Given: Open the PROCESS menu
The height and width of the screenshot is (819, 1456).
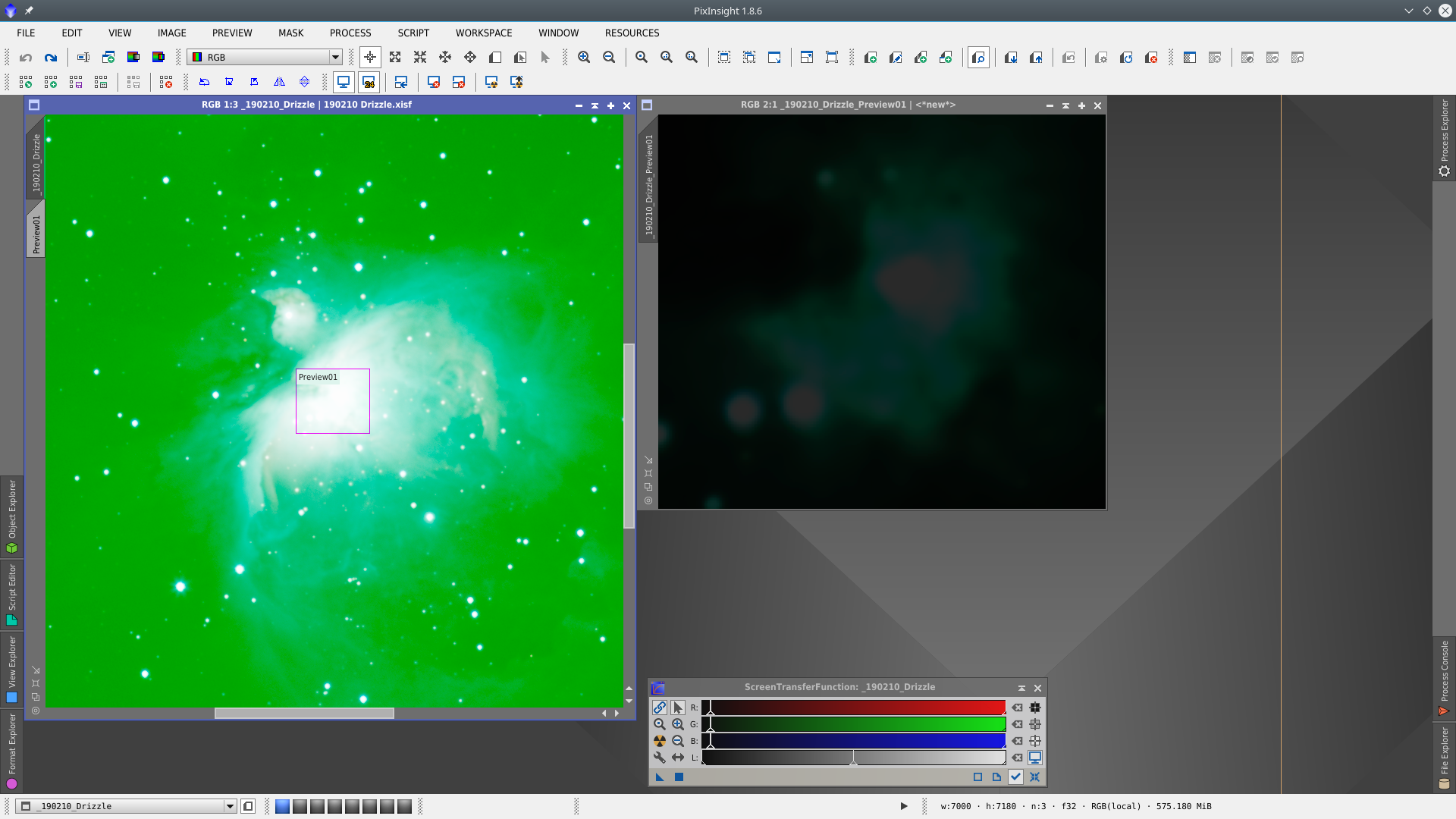Looking at the screenshot, I should point(350,33).
